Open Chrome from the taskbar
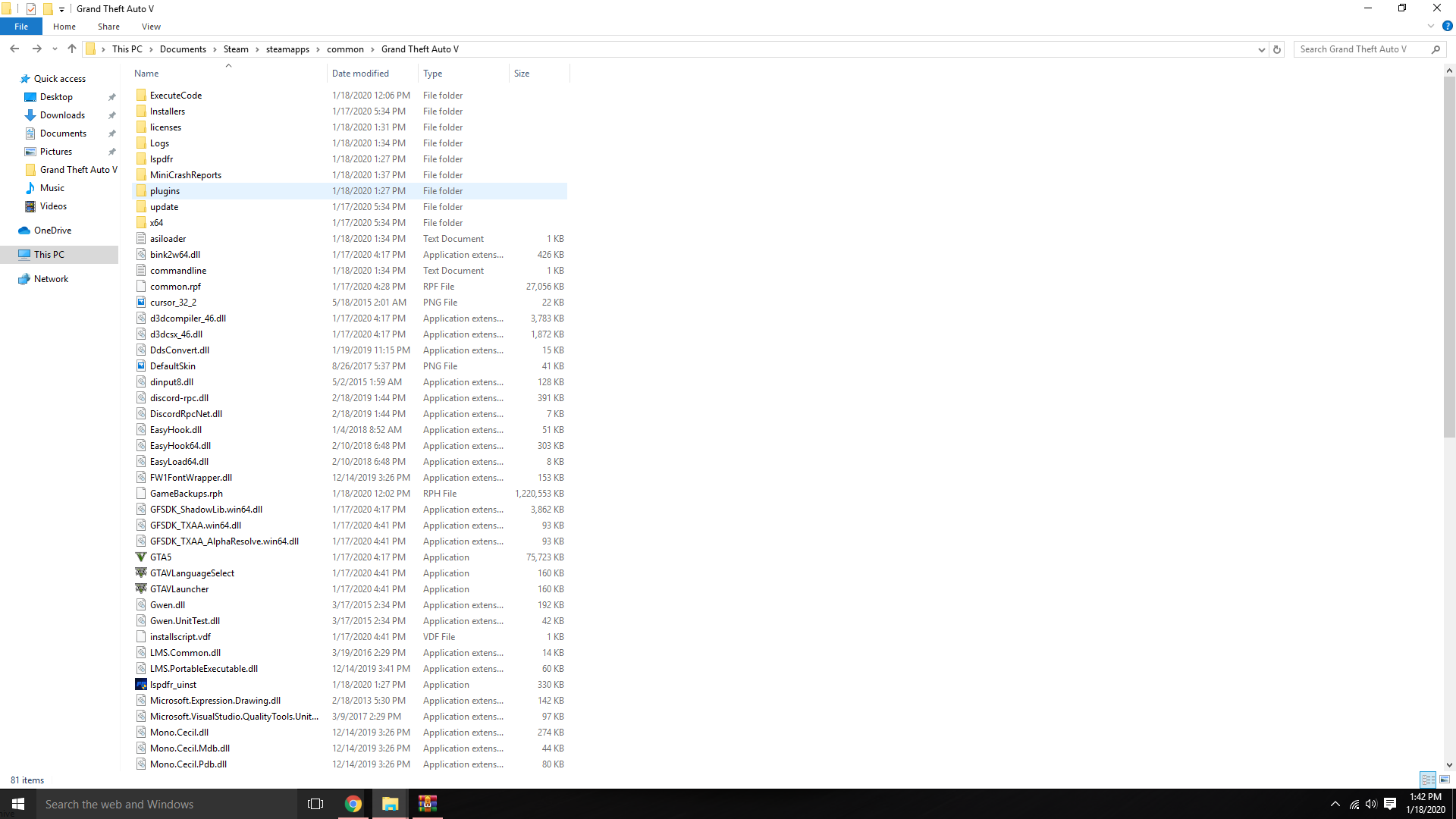1456x819 pixels. (x=353, y=804)
